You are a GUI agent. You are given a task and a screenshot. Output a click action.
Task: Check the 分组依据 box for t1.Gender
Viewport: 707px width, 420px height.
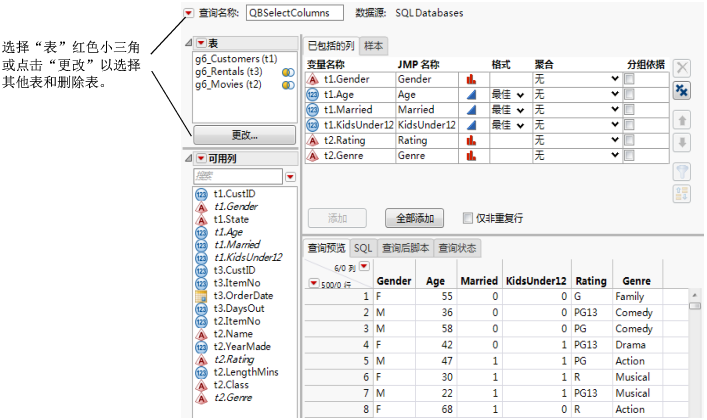pos(629,79)
